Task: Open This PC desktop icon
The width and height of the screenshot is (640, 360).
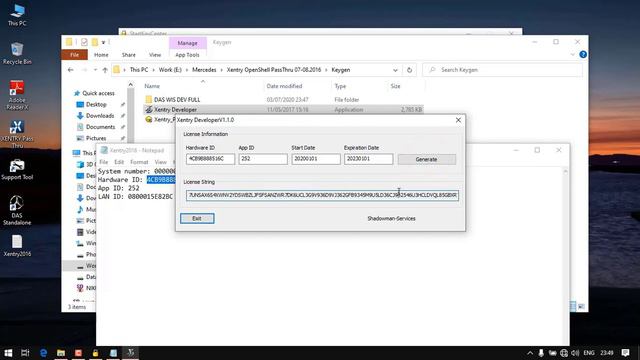Action: [x=17, y=15]
